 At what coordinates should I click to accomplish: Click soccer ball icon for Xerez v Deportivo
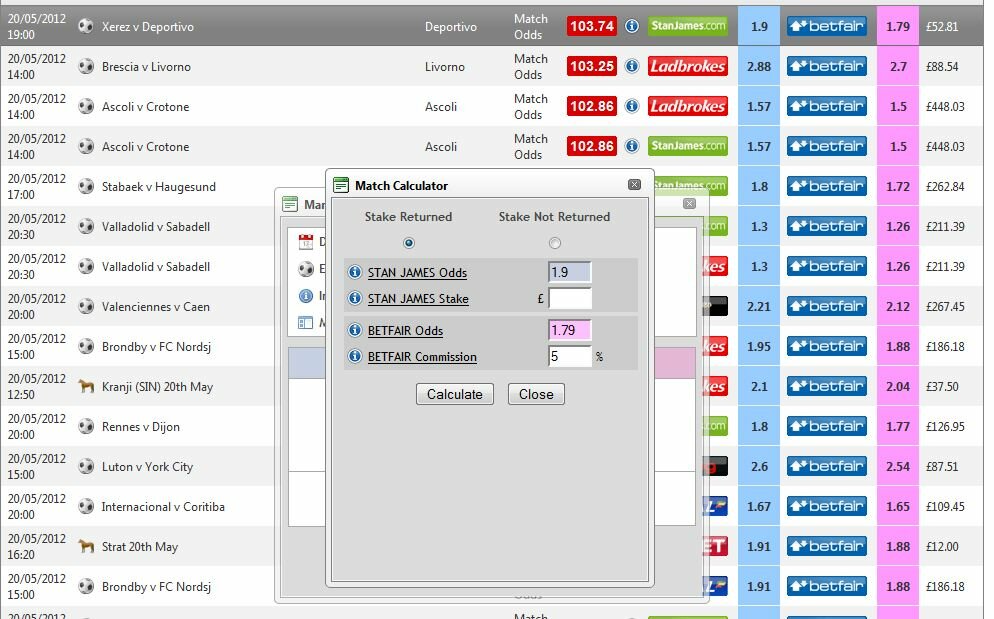pos(86,26)
